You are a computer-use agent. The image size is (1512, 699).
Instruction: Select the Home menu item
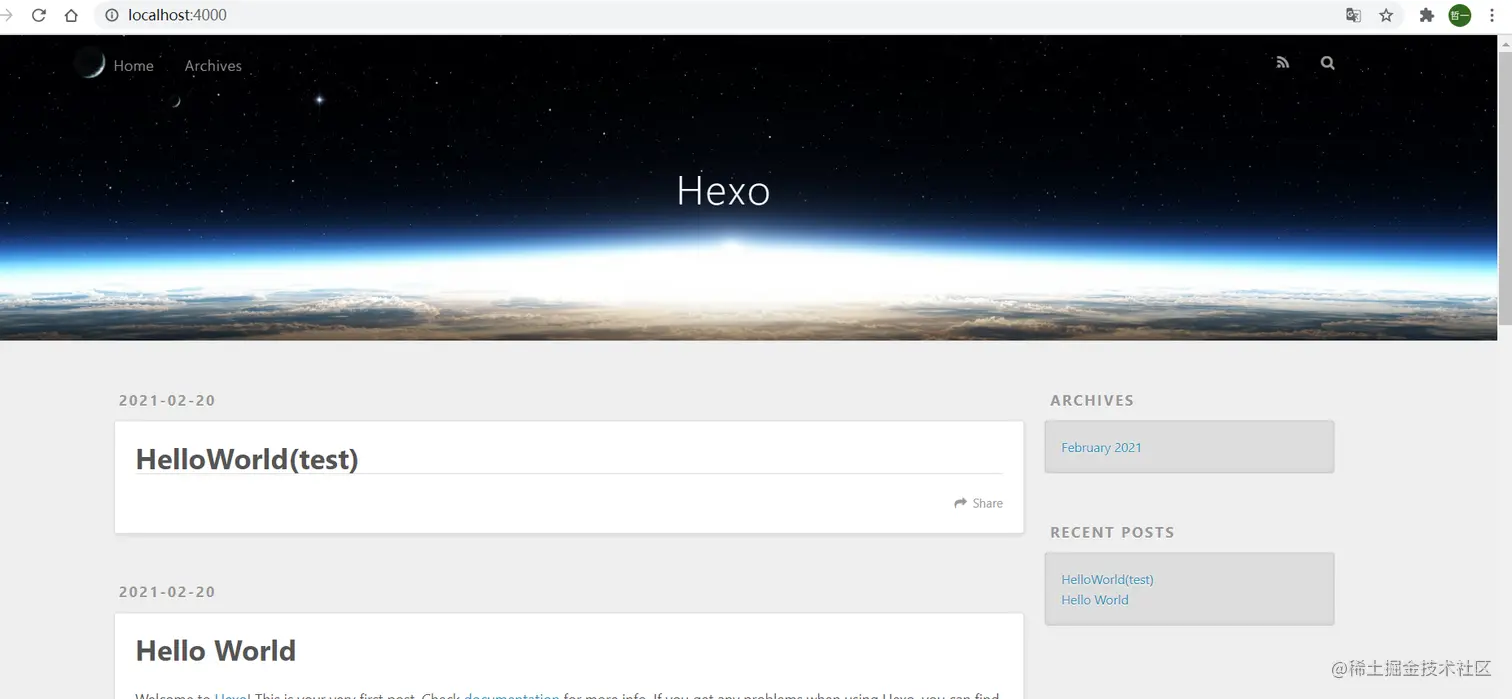click(x=134, y=65)
